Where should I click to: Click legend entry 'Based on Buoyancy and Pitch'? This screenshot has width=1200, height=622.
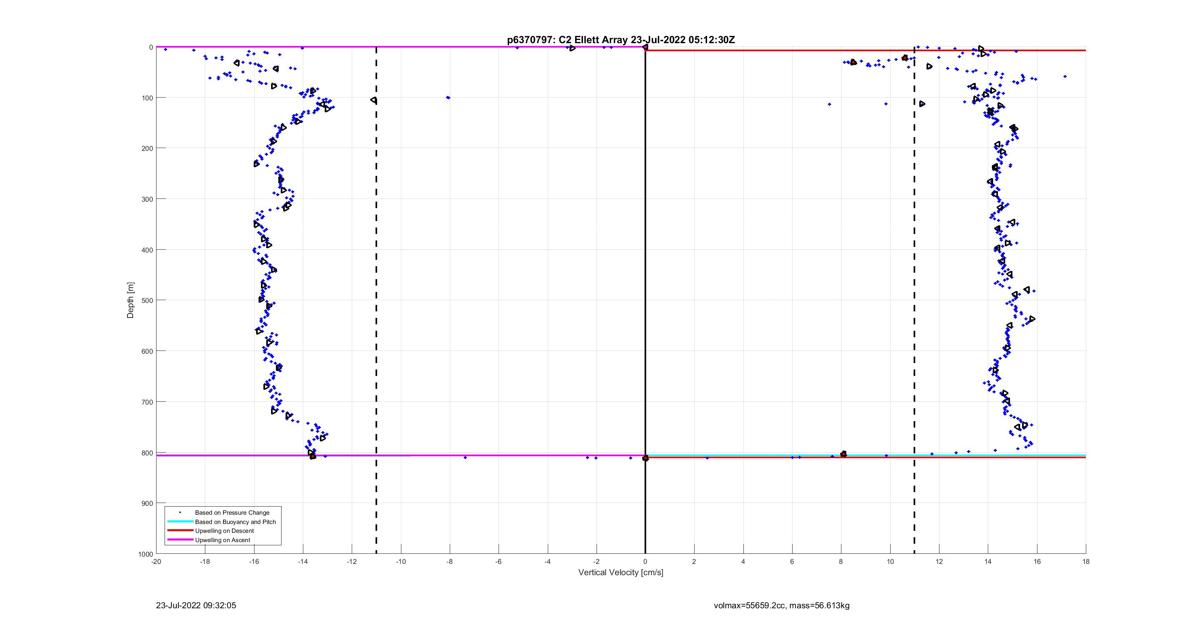pyautogui.click(x=235, y=521)
